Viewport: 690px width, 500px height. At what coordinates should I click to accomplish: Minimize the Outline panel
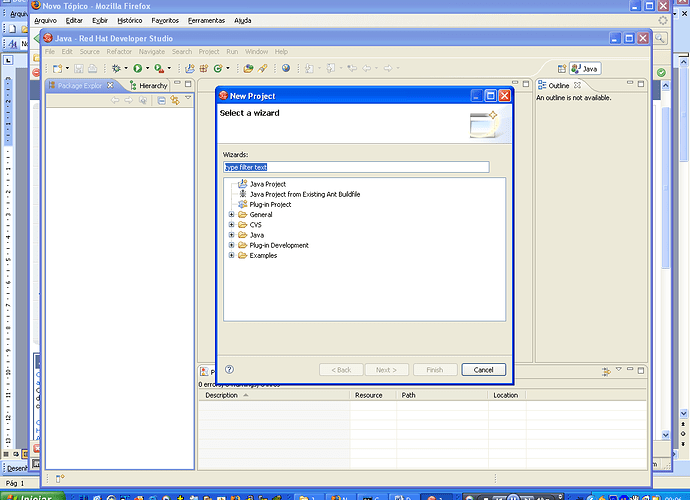630,82
